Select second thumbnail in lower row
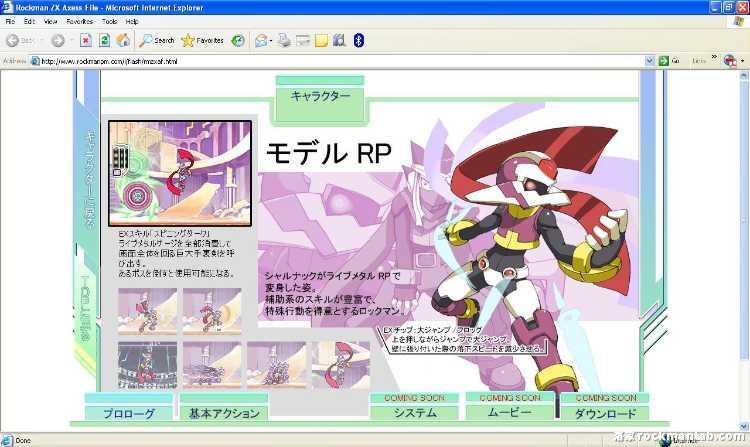Screen dimensions: 750x447 click(212, 365)
